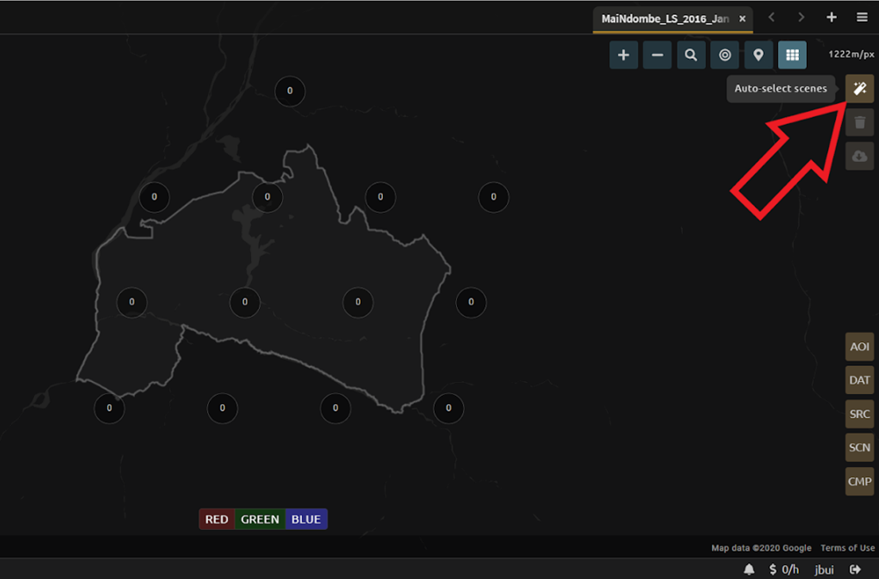The height and width of the screenshot is (579, 879).
Task: Open the SRC sources panel button
Action: tap(859, 414)
